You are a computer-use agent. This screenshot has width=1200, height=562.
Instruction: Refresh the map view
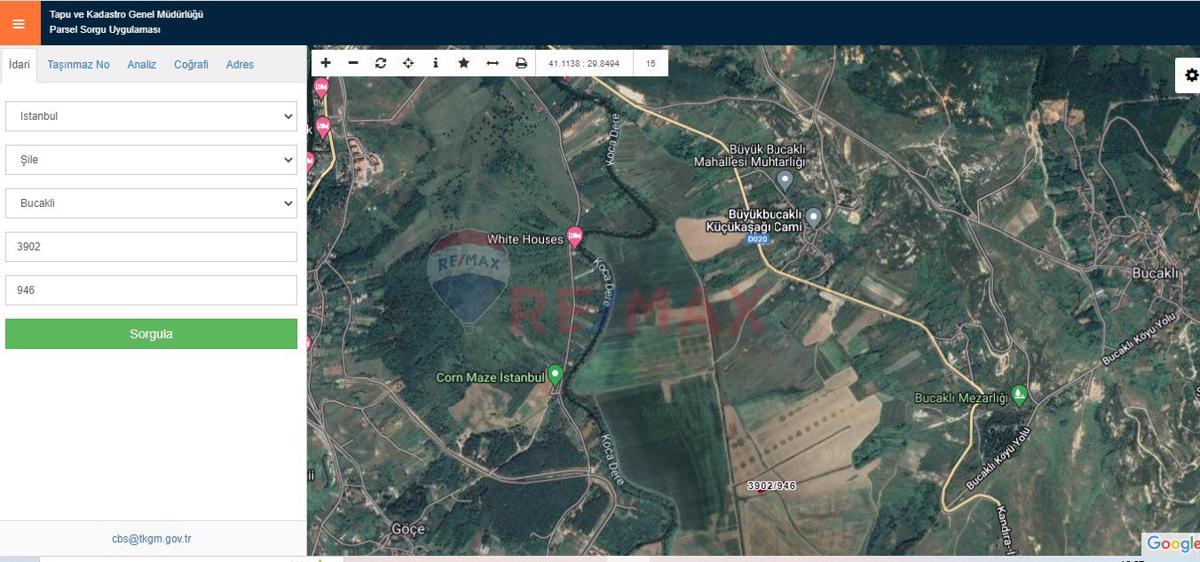click(381, 63)
